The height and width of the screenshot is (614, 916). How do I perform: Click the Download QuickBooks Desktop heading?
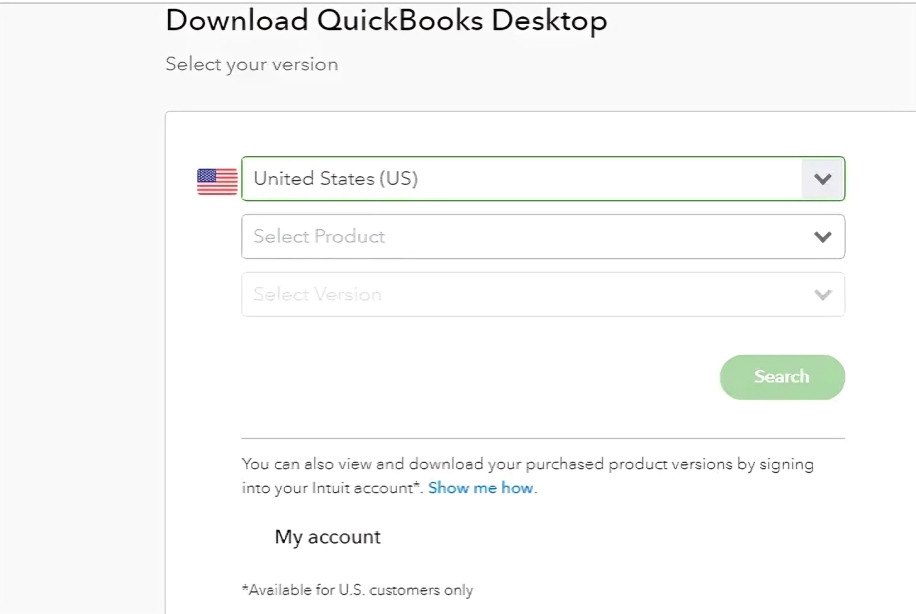(x=386, y=20)
